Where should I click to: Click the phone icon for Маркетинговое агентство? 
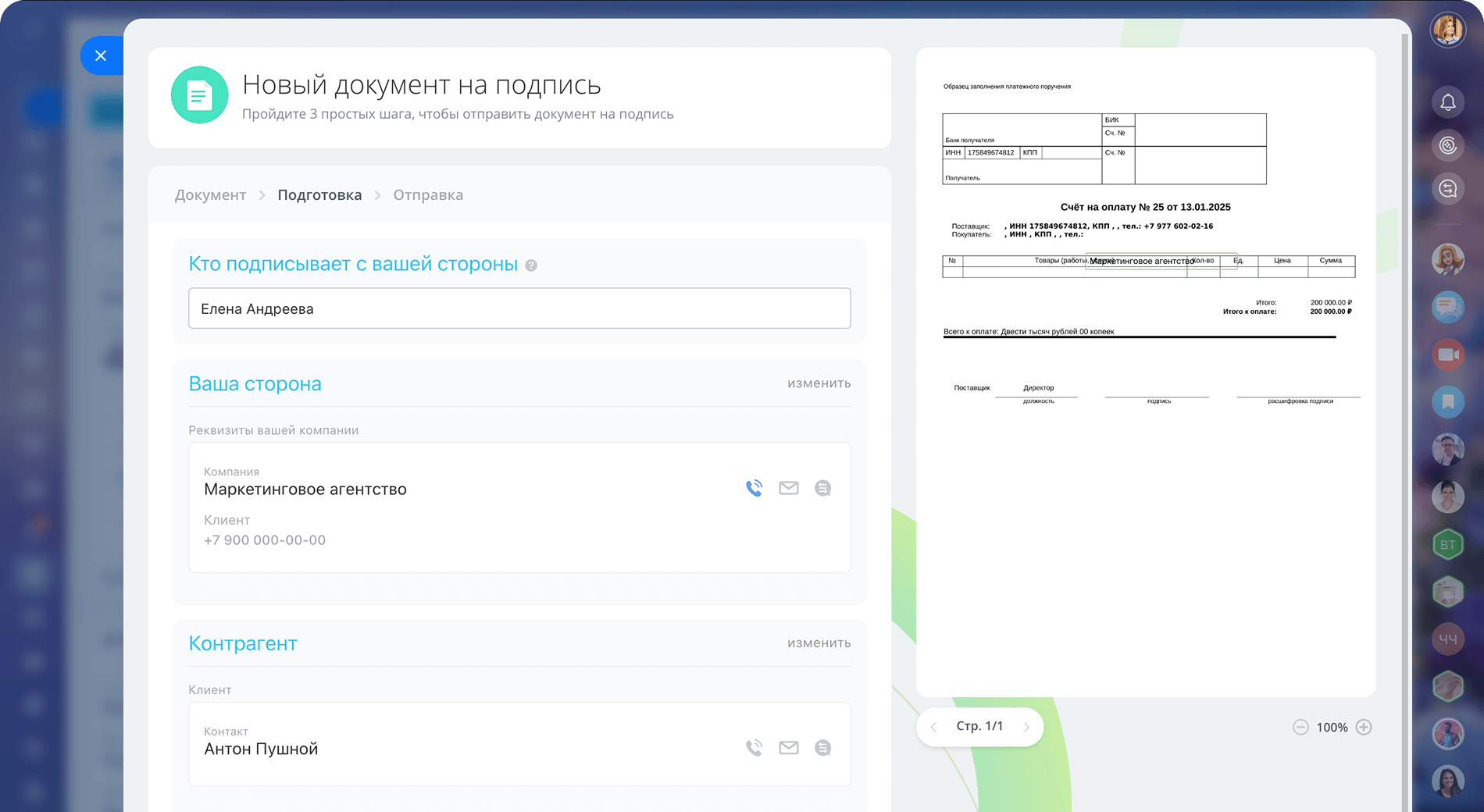pos(754,488)
